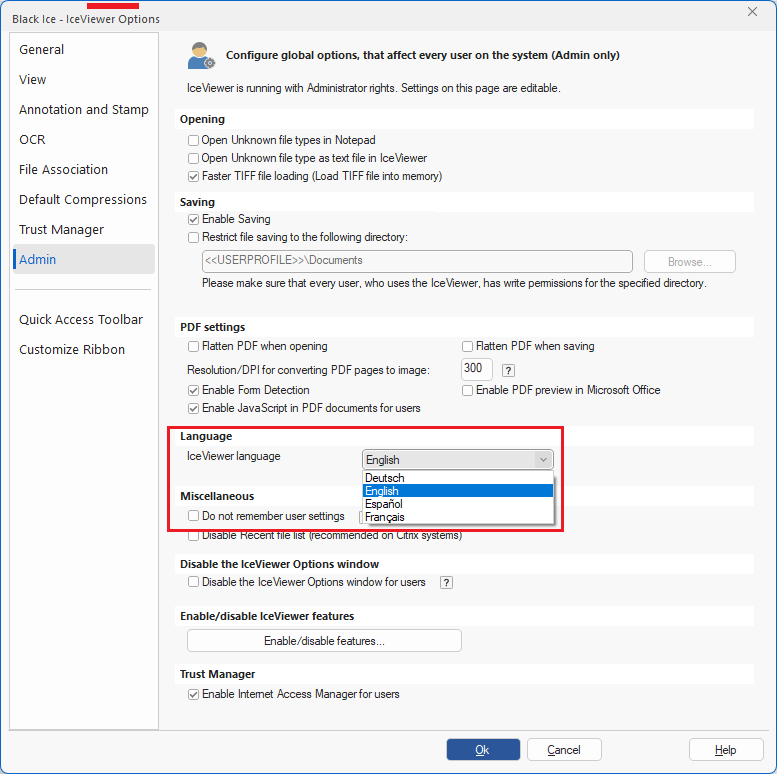Close the IceViewer Options dialog
This screenshot has width=777, height=774.
(752, 11)
